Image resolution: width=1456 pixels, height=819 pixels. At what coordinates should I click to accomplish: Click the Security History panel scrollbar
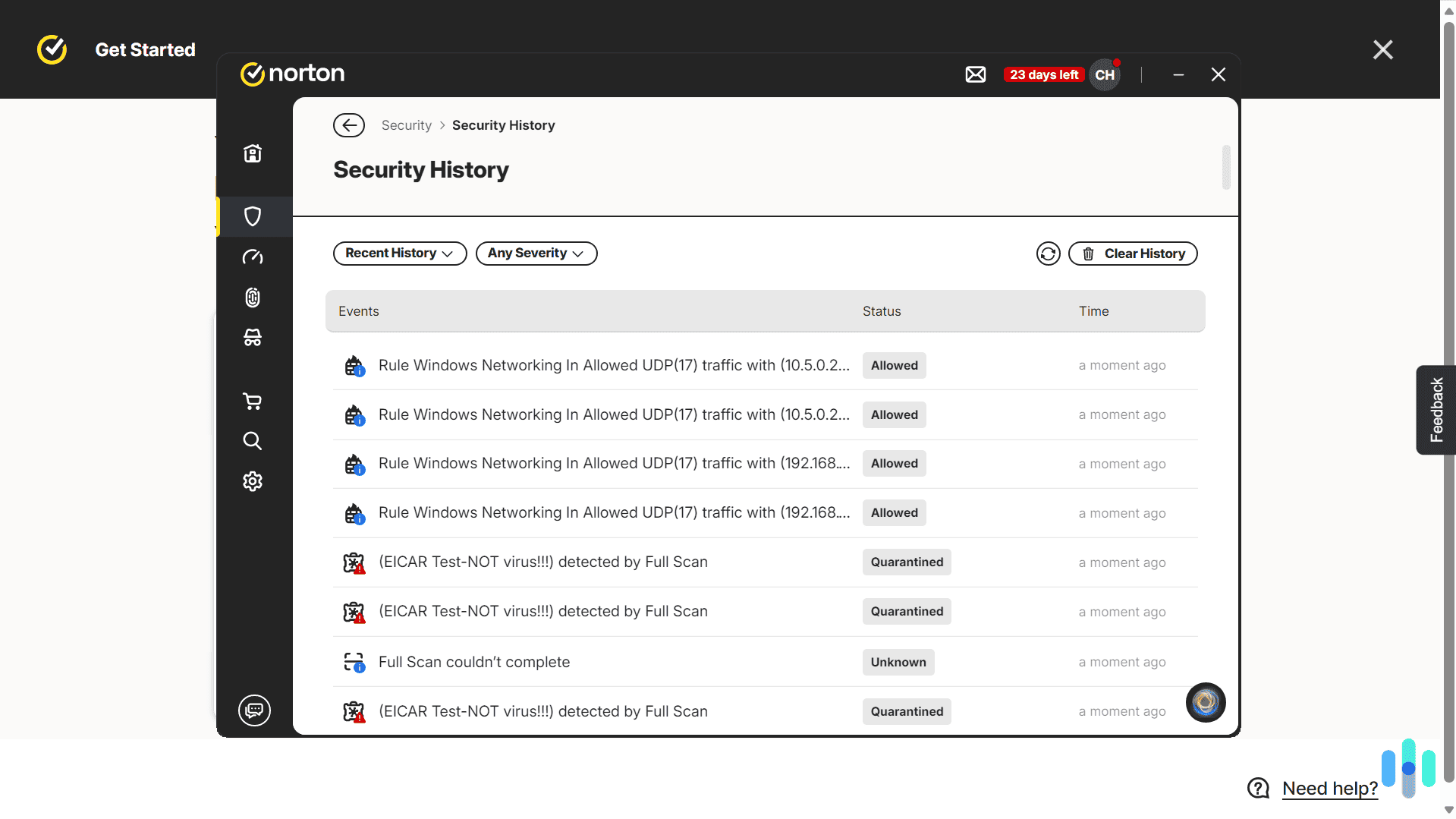1226,167
